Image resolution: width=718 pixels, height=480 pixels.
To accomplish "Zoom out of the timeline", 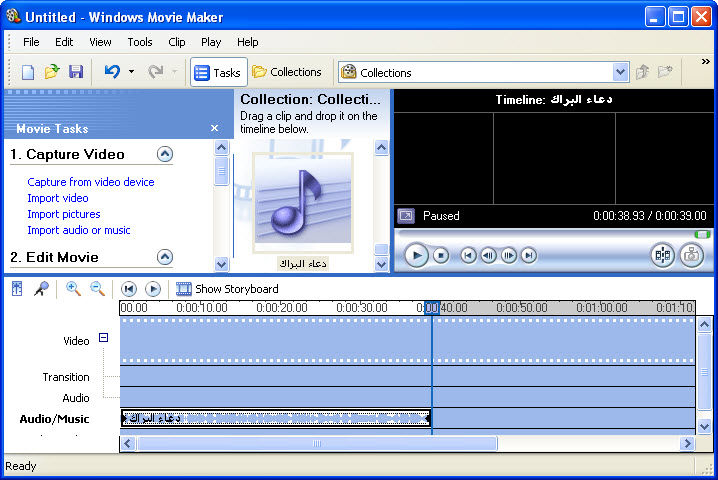I will [x=97, y=289].
